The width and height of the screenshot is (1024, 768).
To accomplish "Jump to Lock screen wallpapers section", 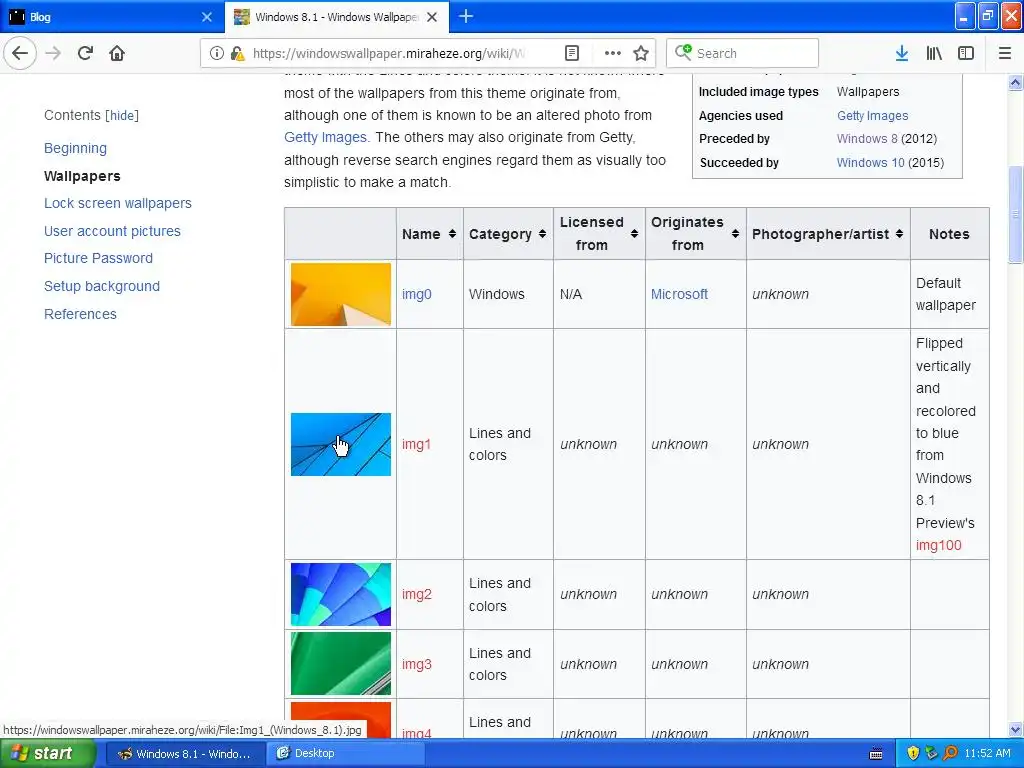I will pos(118,204).
